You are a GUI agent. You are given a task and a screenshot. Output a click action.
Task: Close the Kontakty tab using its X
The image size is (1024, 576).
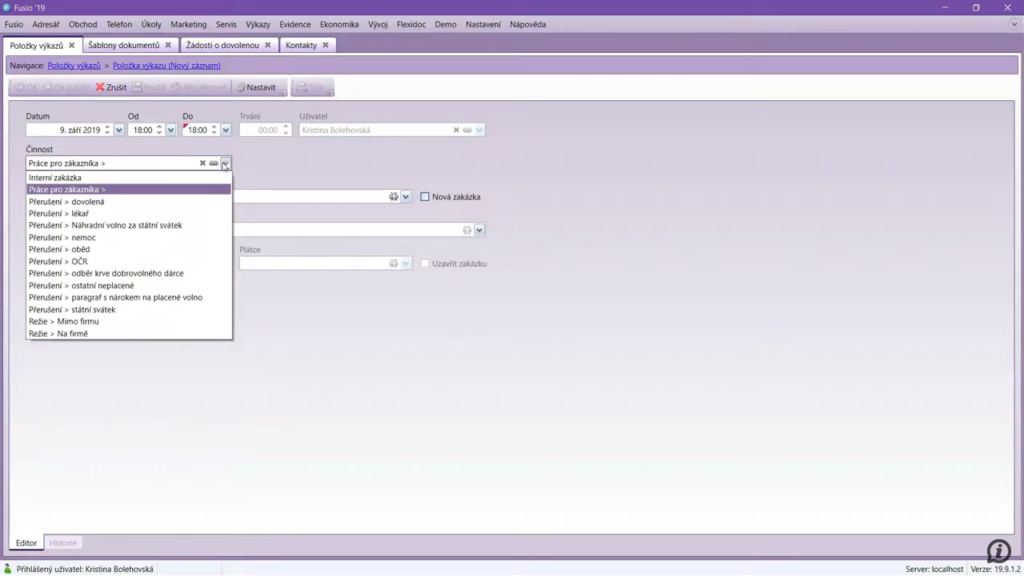pos(326,45)
